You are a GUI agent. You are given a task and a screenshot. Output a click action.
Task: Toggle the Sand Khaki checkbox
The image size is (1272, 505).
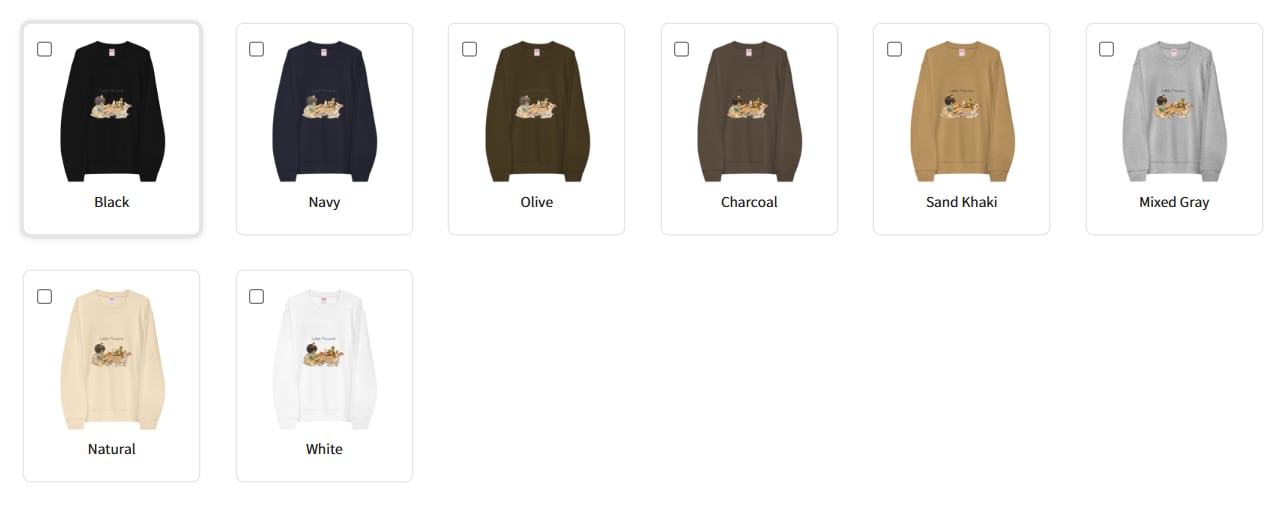(x=894, y=49)
